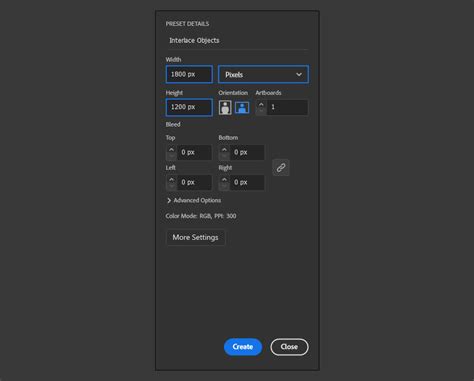Increase Left bleed value arrow
This screenshot has width=474, height=381.
pyautogui.click(x=171, y=179)
